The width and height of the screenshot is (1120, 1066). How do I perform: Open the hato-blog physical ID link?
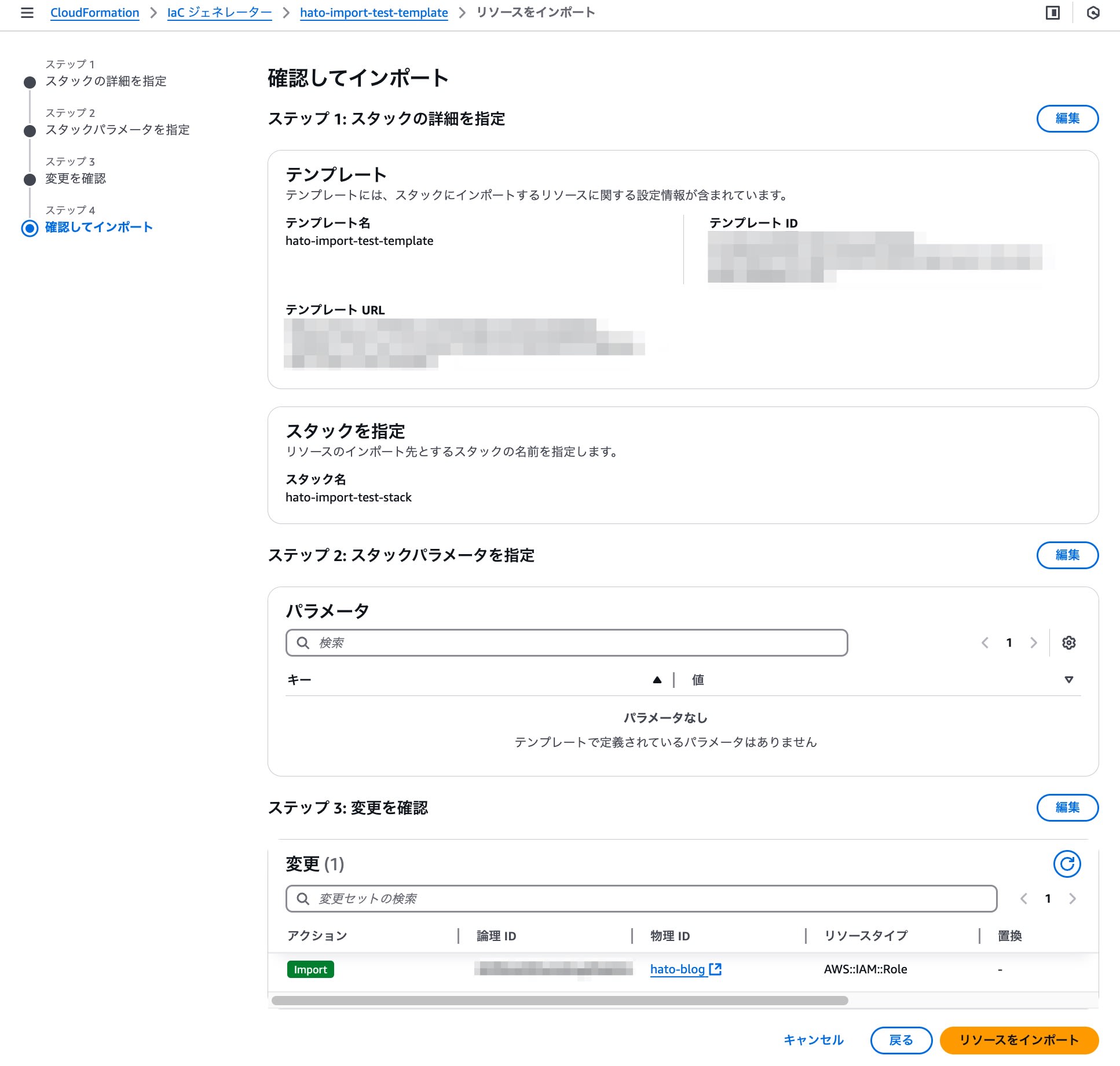coord(678,969)
